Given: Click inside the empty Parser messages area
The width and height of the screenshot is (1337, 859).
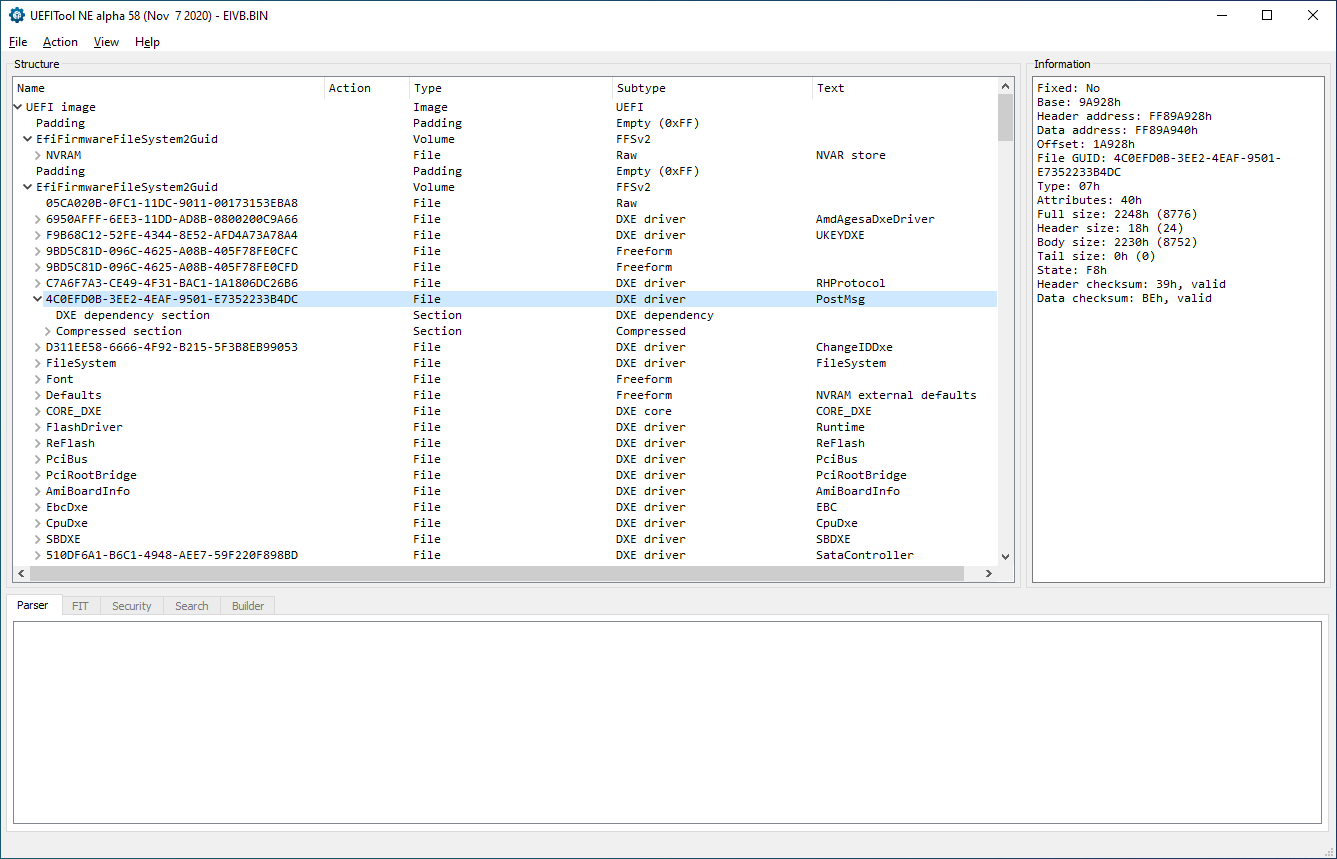Looking at the screenshot, I should coord(667,722).
